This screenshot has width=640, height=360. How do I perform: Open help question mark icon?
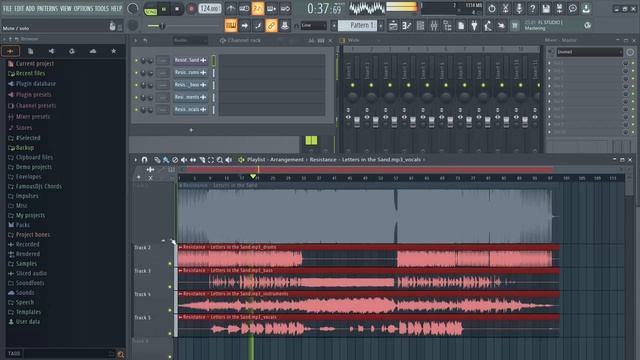click(x=532, y=9)
